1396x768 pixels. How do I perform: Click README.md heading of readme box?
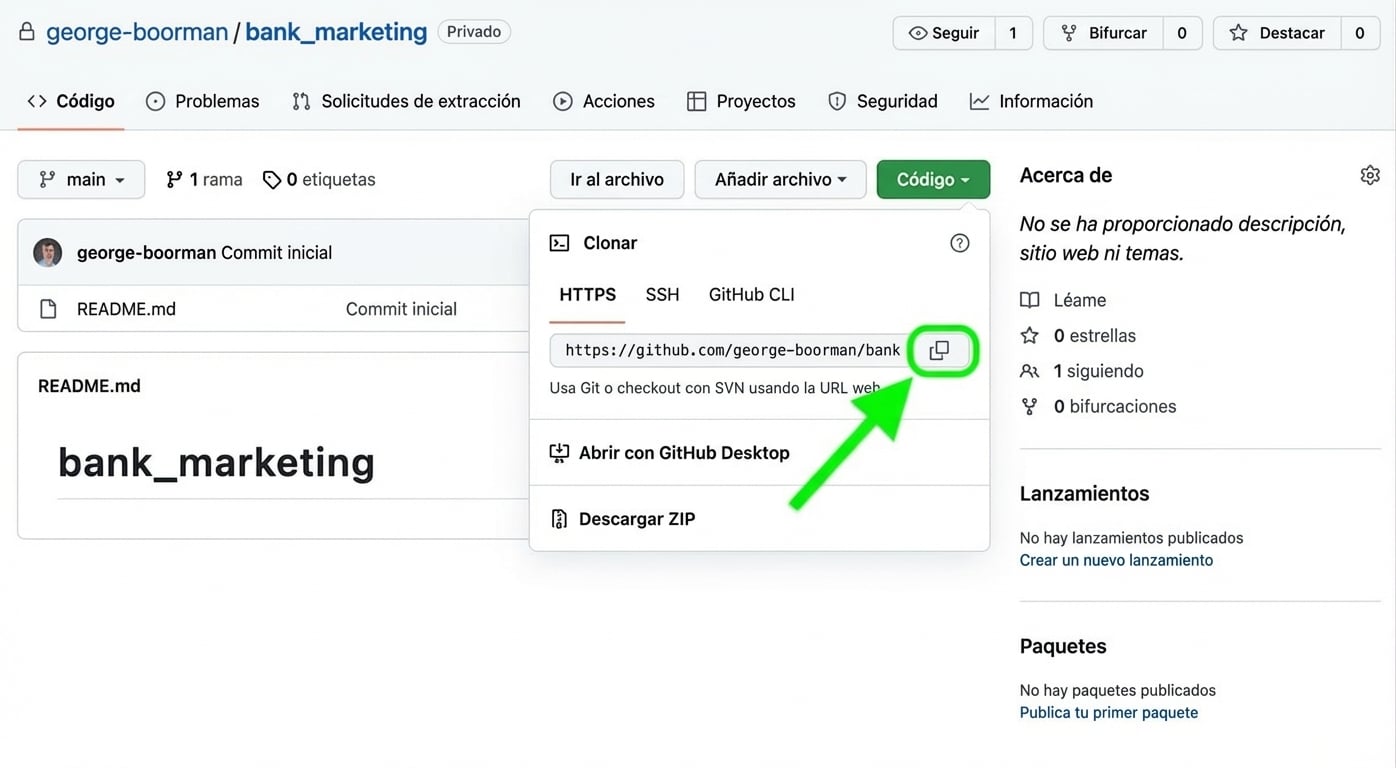pos(89,386)
